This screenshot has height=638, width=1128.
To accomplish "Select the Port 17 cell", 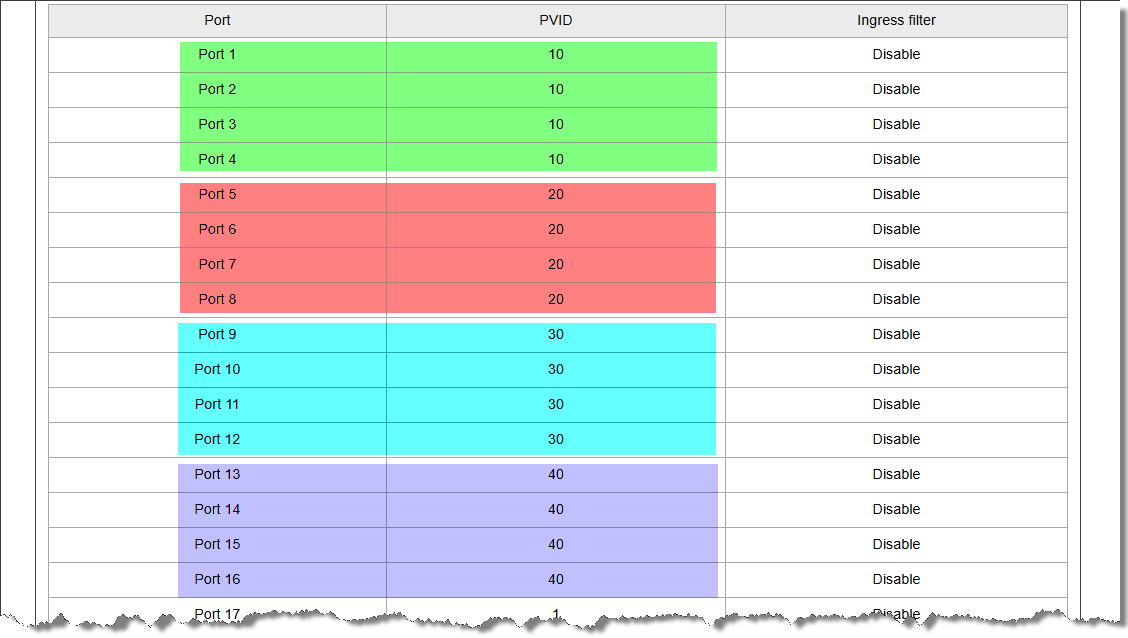I will 217,614.
